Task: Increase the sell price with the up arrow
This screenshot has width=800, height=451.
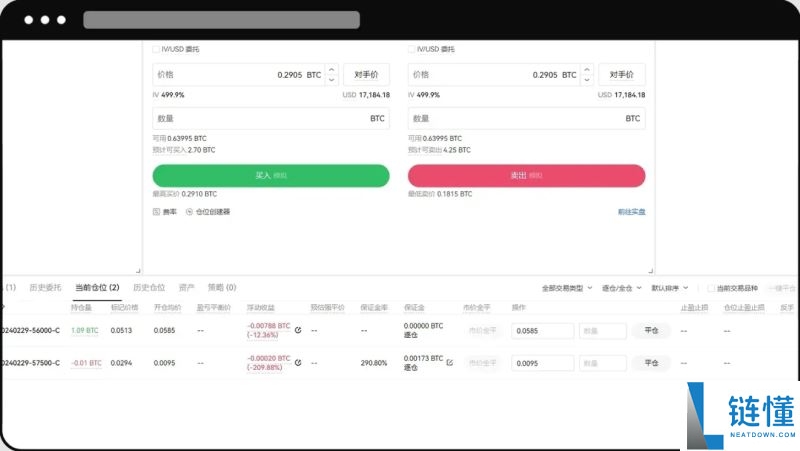Action: pos(587,69)
